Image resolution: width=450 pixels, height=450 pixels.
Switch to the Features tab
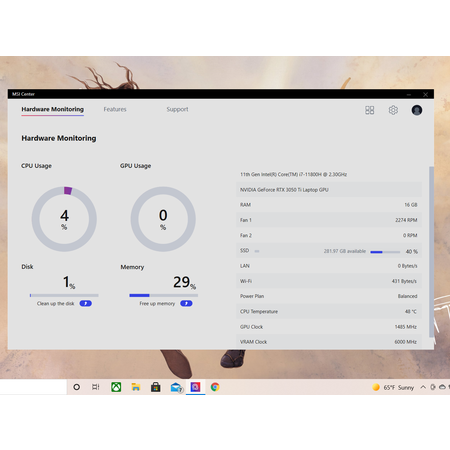coord(115,109)
